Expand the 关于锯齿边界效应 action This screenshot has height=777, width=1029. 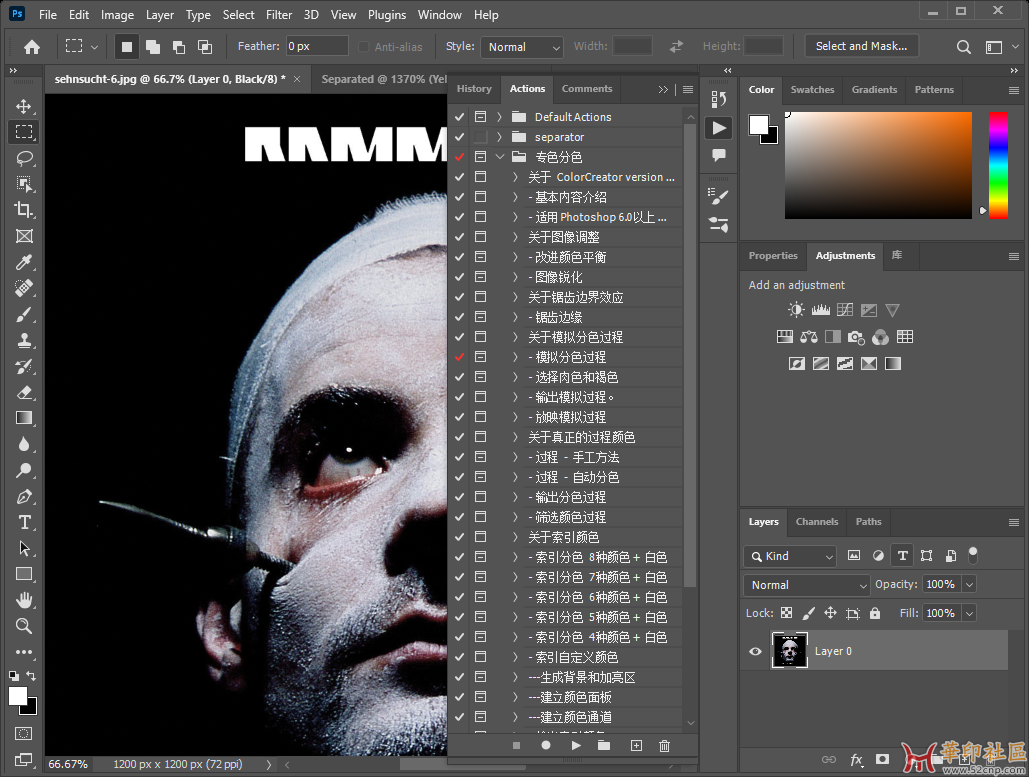[515, 297]
